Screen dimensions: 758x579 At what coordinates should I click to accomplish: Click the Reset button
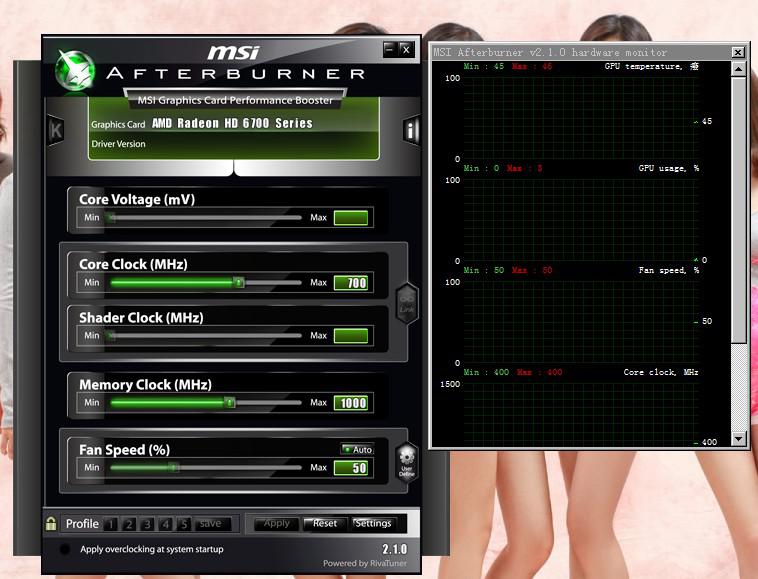[x=324, y=523]
